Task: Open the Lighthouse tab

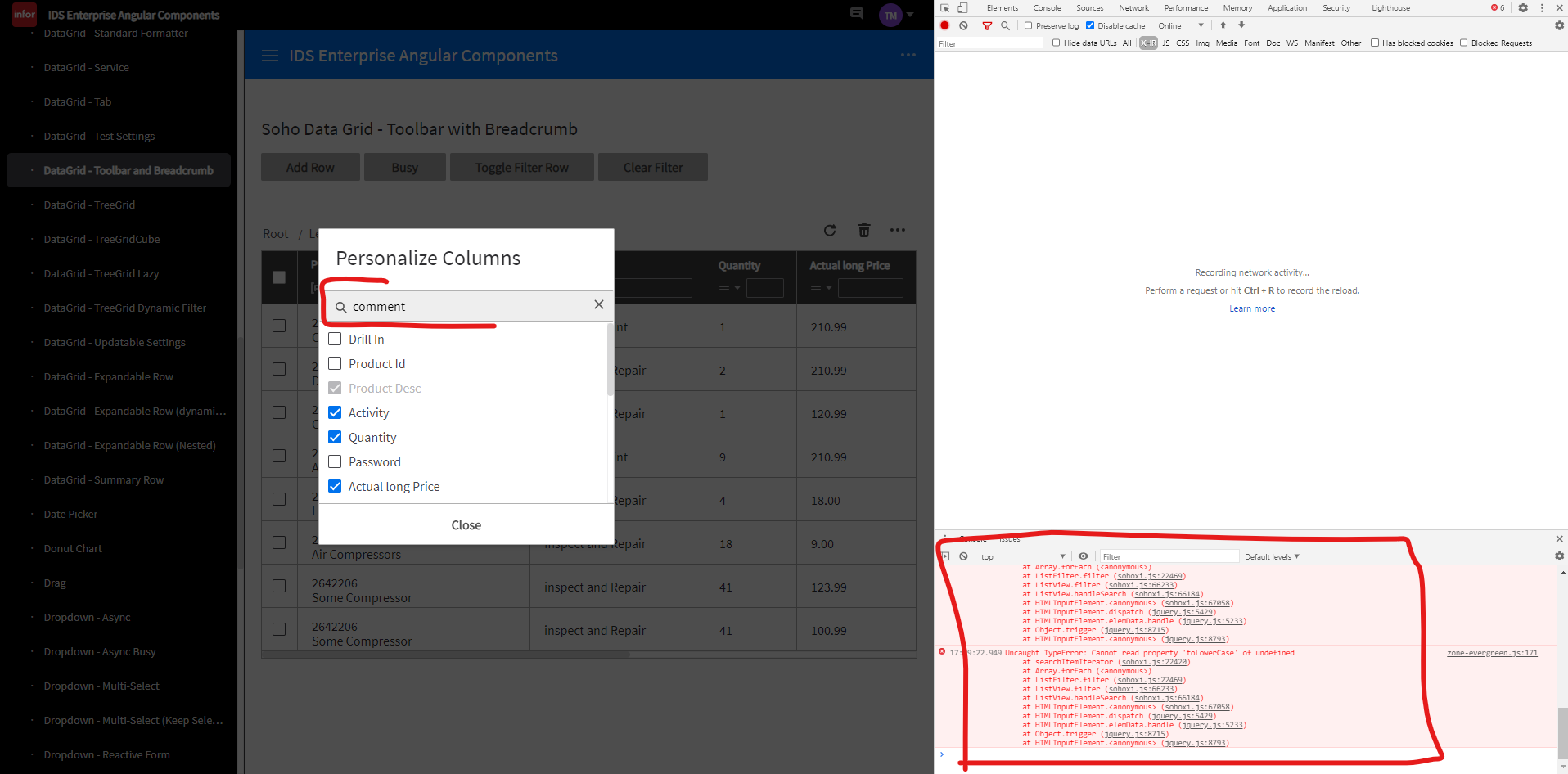Action: (x=1390, y=8)
